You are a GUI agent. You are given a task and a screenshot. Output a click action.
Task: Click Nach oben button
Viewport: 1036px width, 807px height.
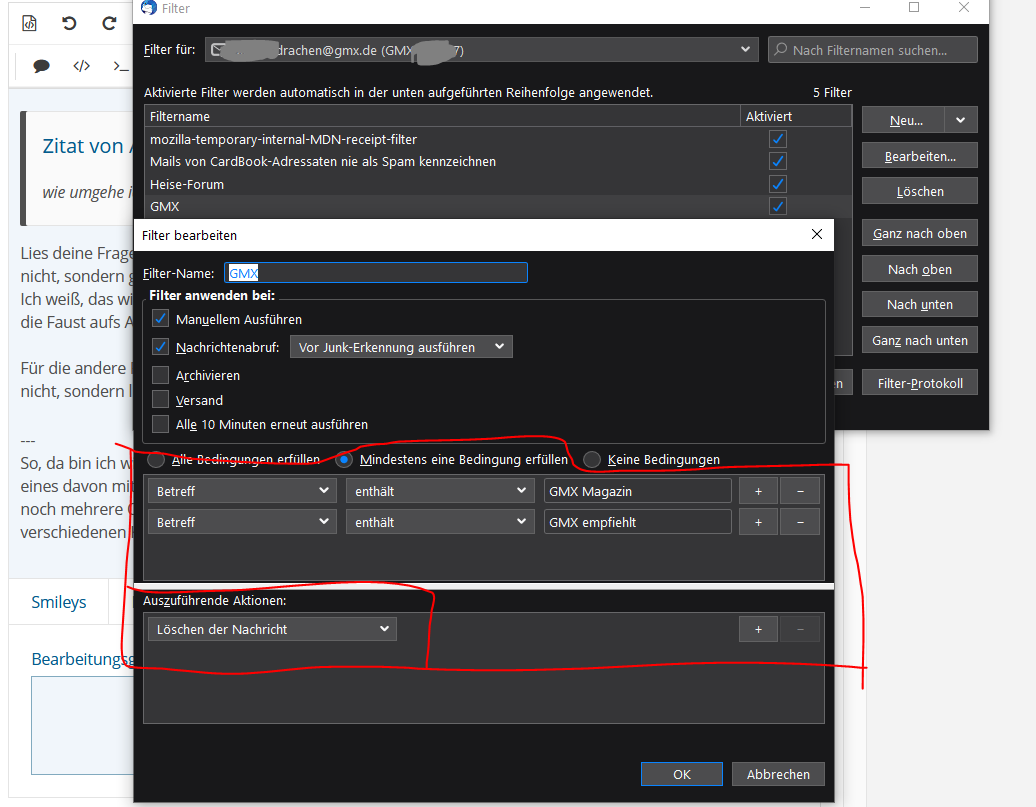pos(920,269)
